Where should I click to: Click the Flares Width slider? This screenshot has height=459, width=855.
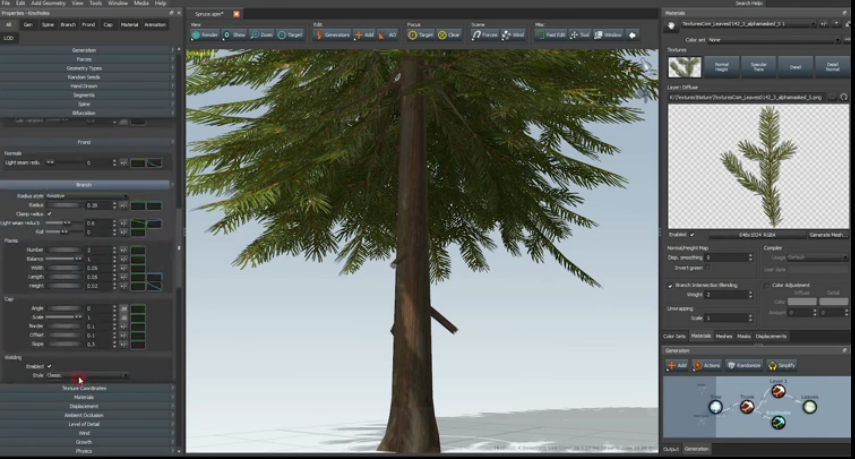coord(64,268)
